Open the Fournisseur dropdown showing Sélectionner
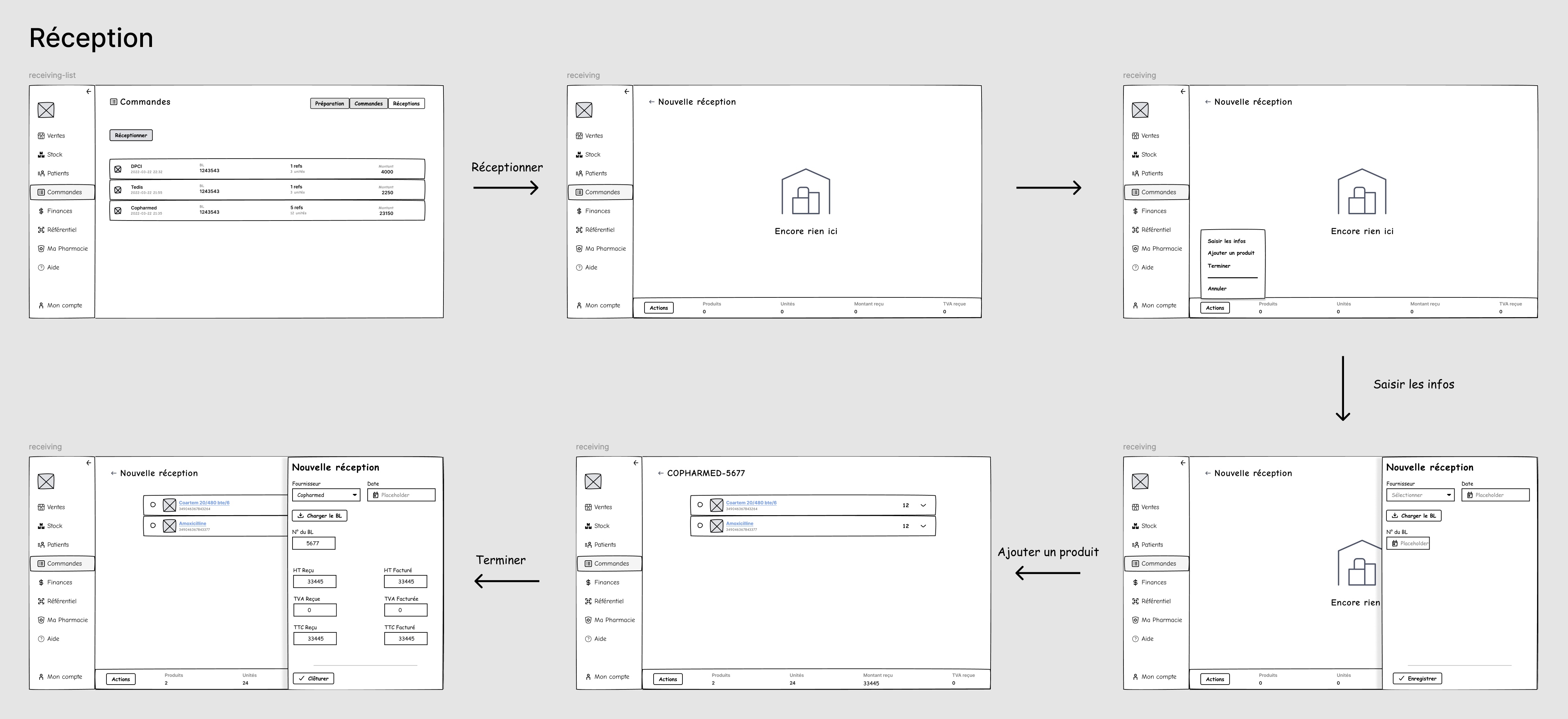1568x719 pixels. [x=1420, y=495]
